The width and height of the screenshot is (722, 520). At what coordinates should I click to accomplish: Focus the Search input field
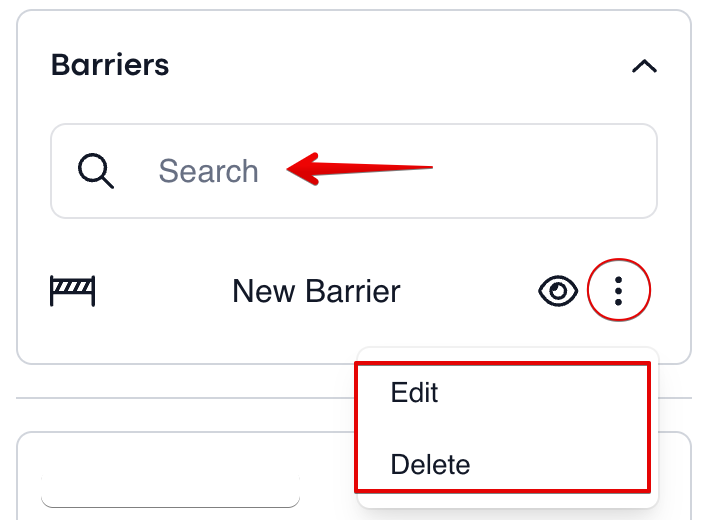click(x=354, y=171)
